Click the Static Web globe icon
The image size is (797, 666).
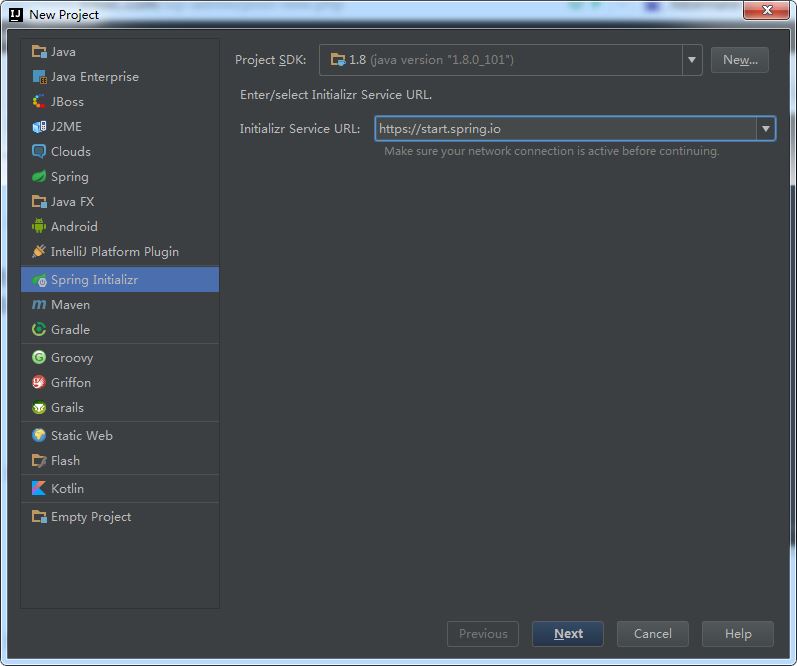pos(39,435)
